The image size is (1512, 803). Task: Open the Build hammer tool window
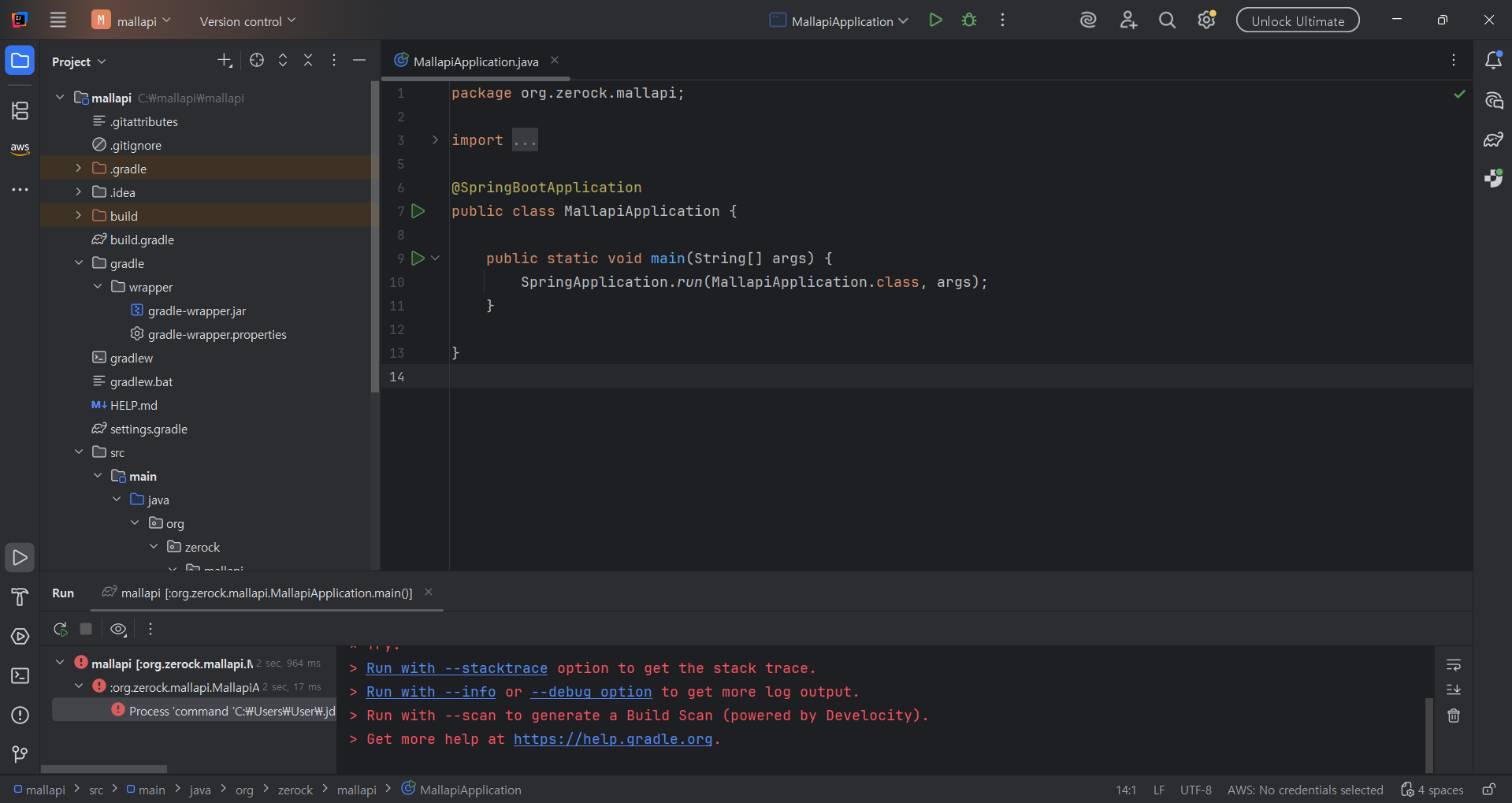pyautogui.click(x=20, y=597)
